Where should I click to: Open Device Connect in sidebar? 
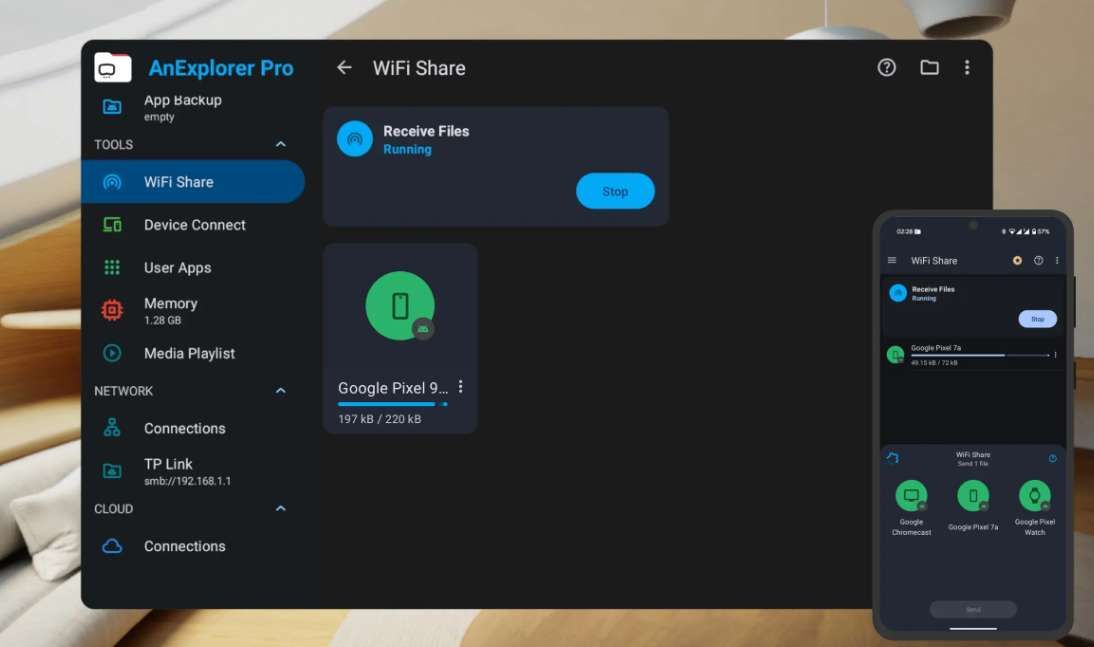(x=194, y=225)
